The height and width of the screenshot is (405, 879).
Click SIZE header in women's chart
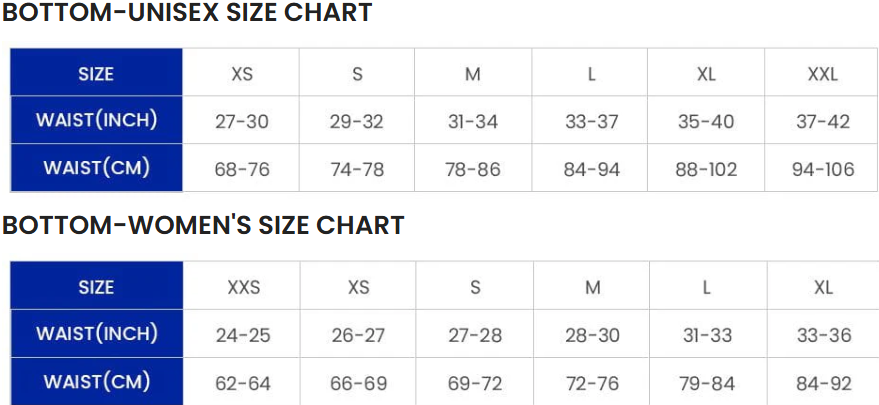(96, 287)
